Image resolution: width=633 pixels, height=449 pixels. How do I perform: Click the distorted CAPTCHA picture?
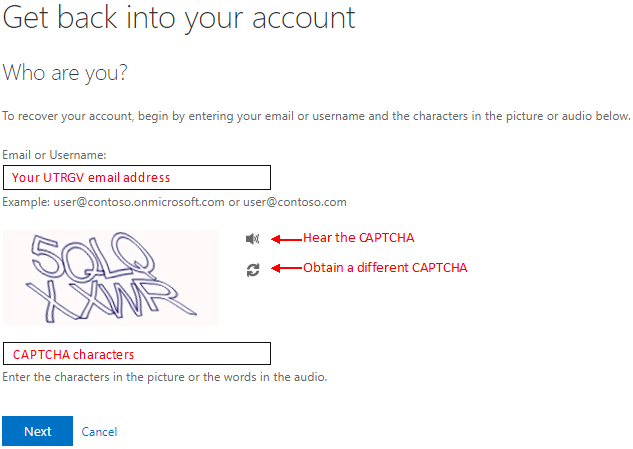coord(111,278)
